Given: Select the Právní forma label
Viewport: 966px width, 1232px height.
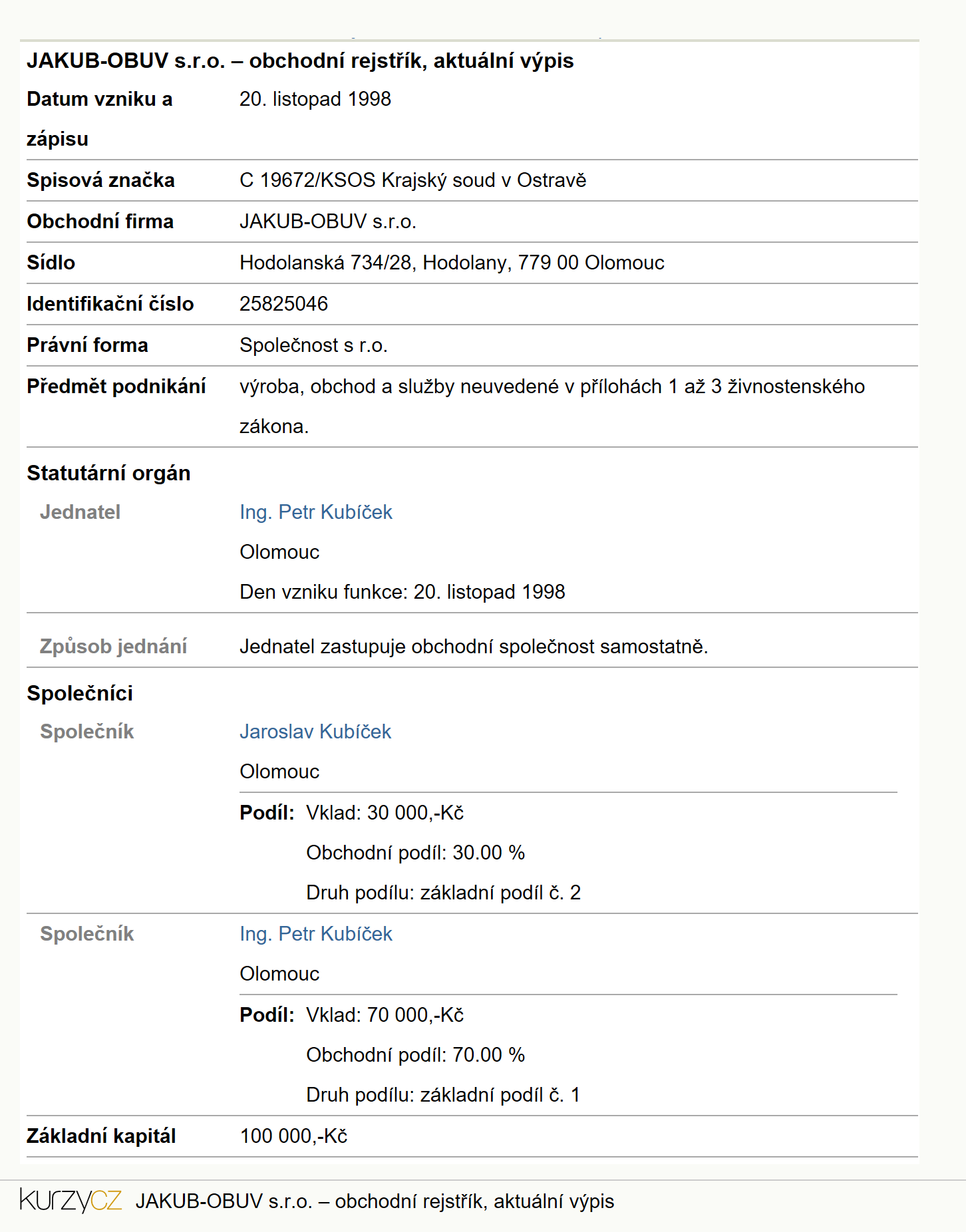Looking at the screenshot, I should (x=87, y=345).
